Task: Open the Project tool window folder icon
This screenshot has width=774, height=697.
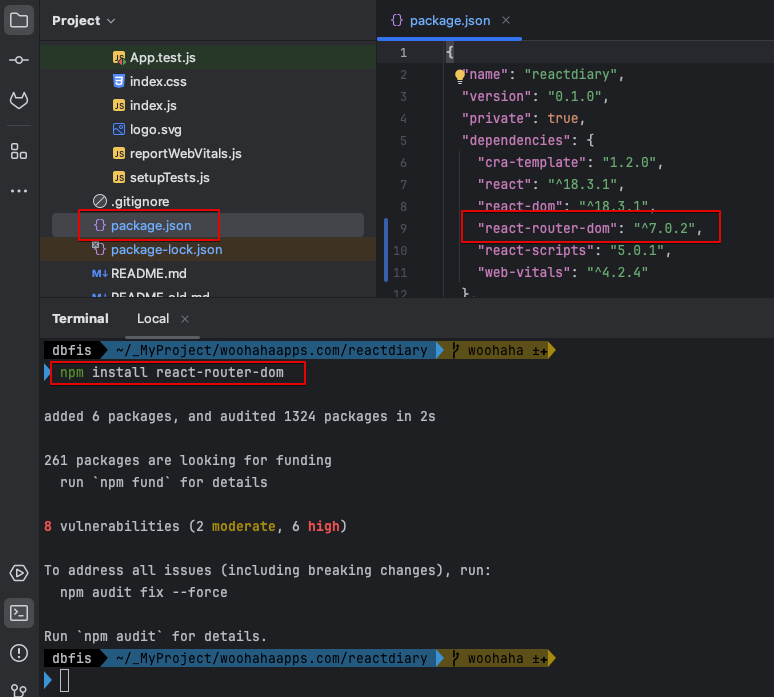Action: (x=19, y=20)
